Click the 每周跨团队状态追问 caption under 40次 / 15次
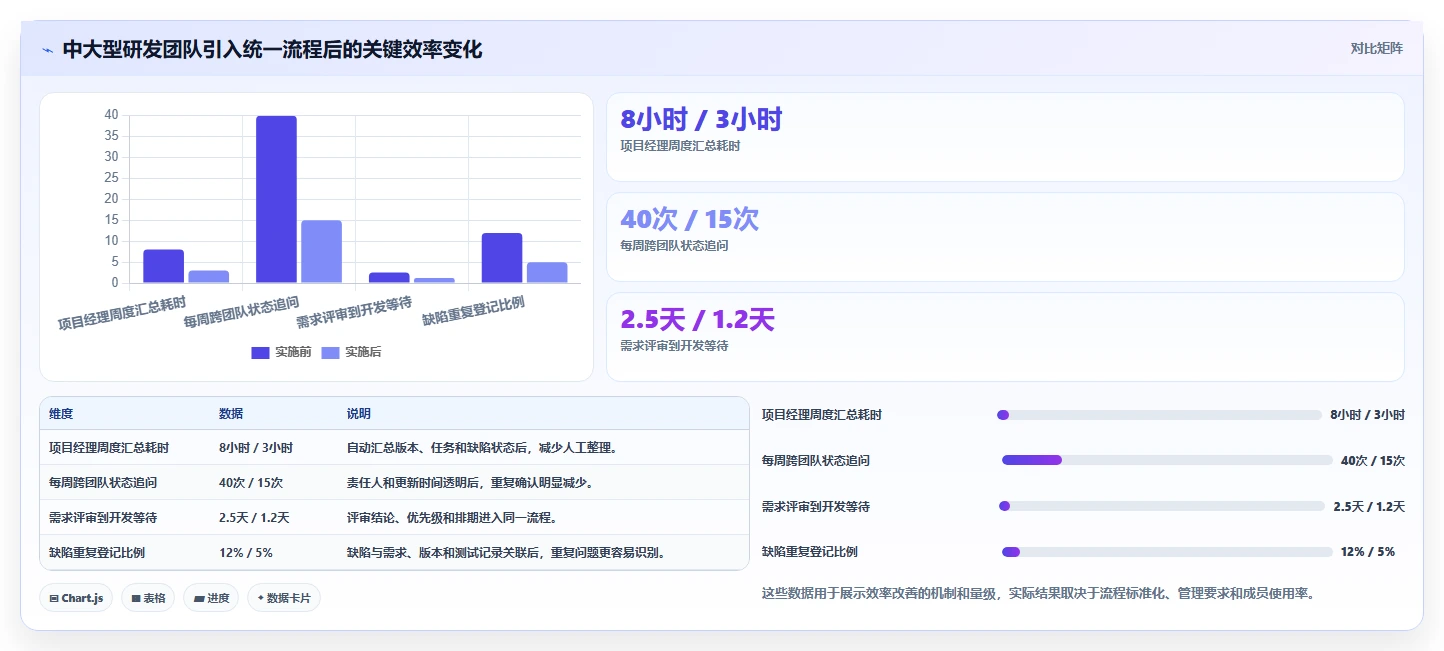This screenshot has width=1444, height=651. click(x=675, y=246)
